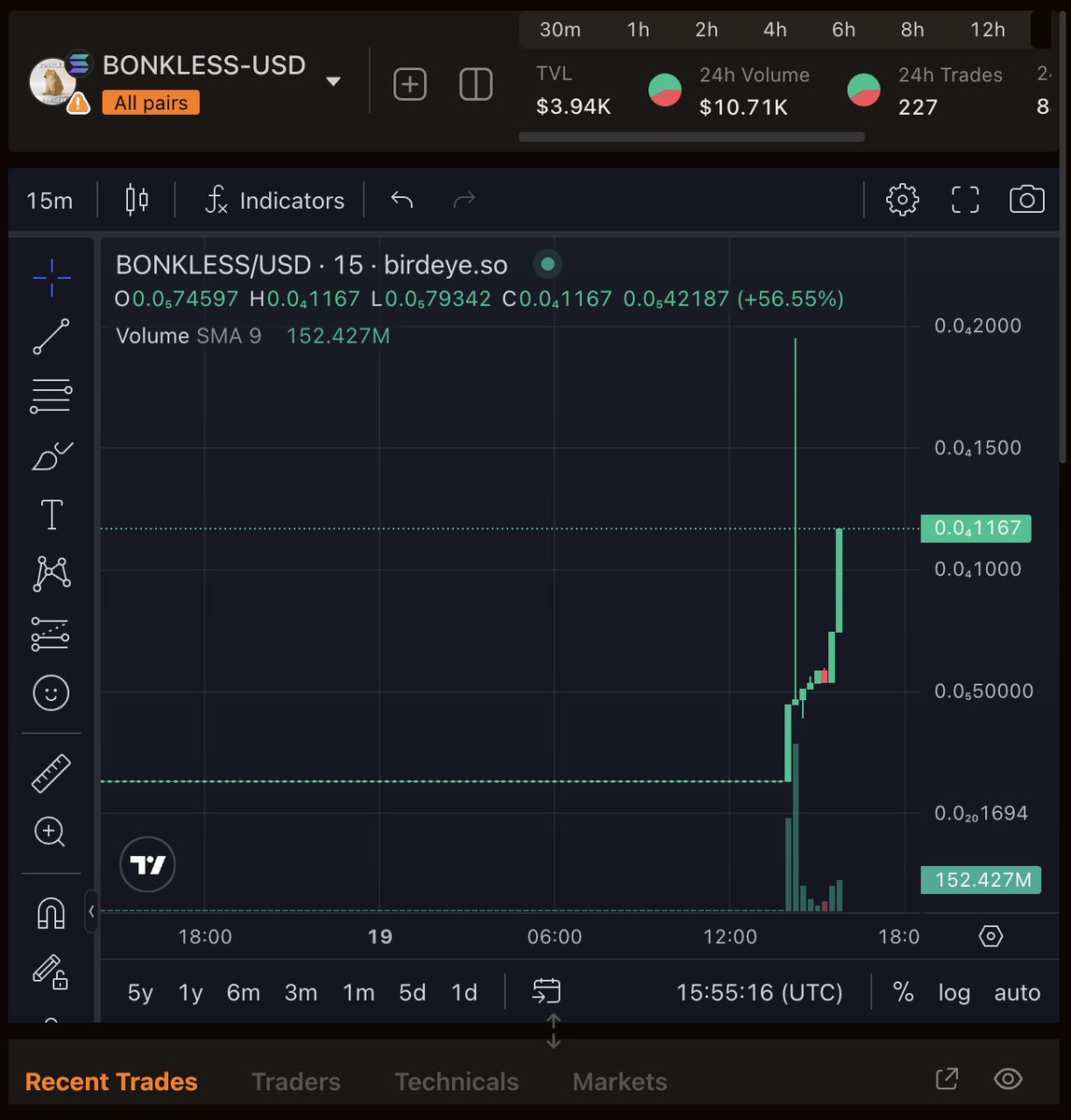
Task: Select the Brush drawing tool
Action: (50, 455)
